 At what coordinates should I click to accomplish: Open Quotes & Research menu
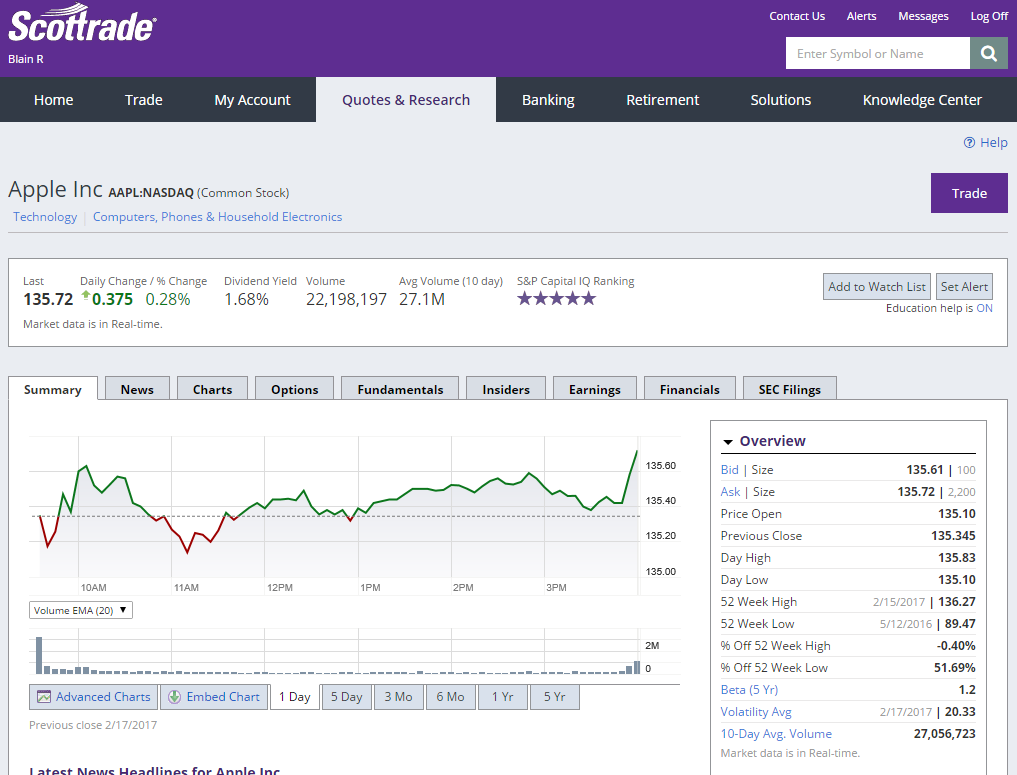click(x=406, y=100)
